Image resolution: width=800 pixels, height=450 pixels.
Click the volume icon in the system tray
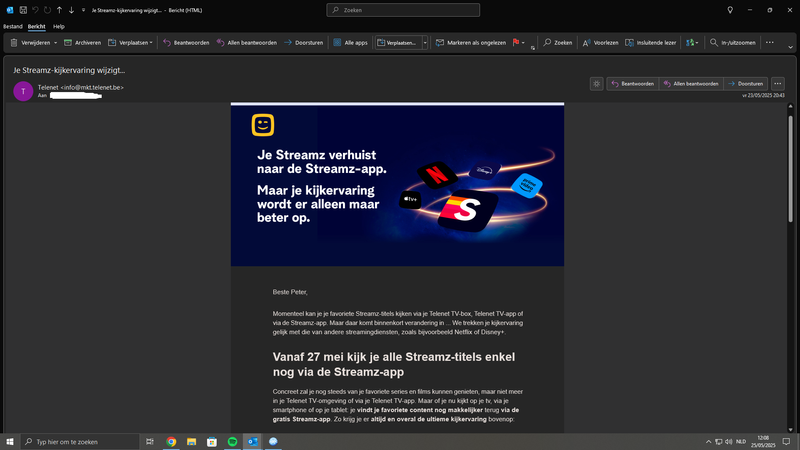tap(729, 441)
